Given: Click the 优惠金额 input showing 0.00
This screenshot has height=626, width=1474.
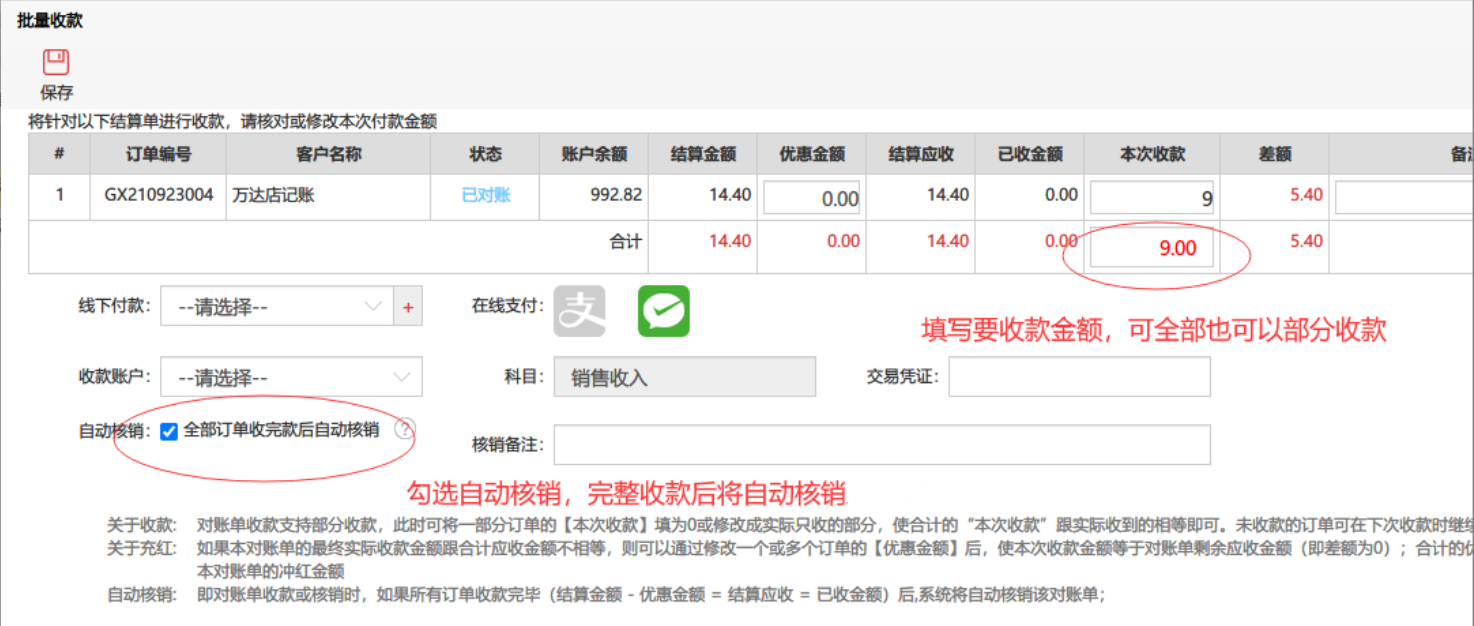Looking at the screenshot, I should tap(813, 197).
